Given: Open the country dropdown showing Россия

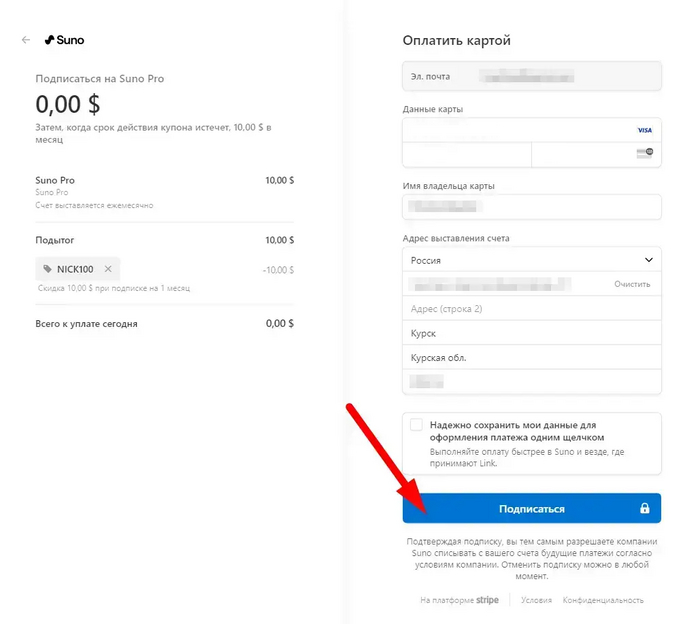Looking at the screenshot, I should tap(532, 260).
